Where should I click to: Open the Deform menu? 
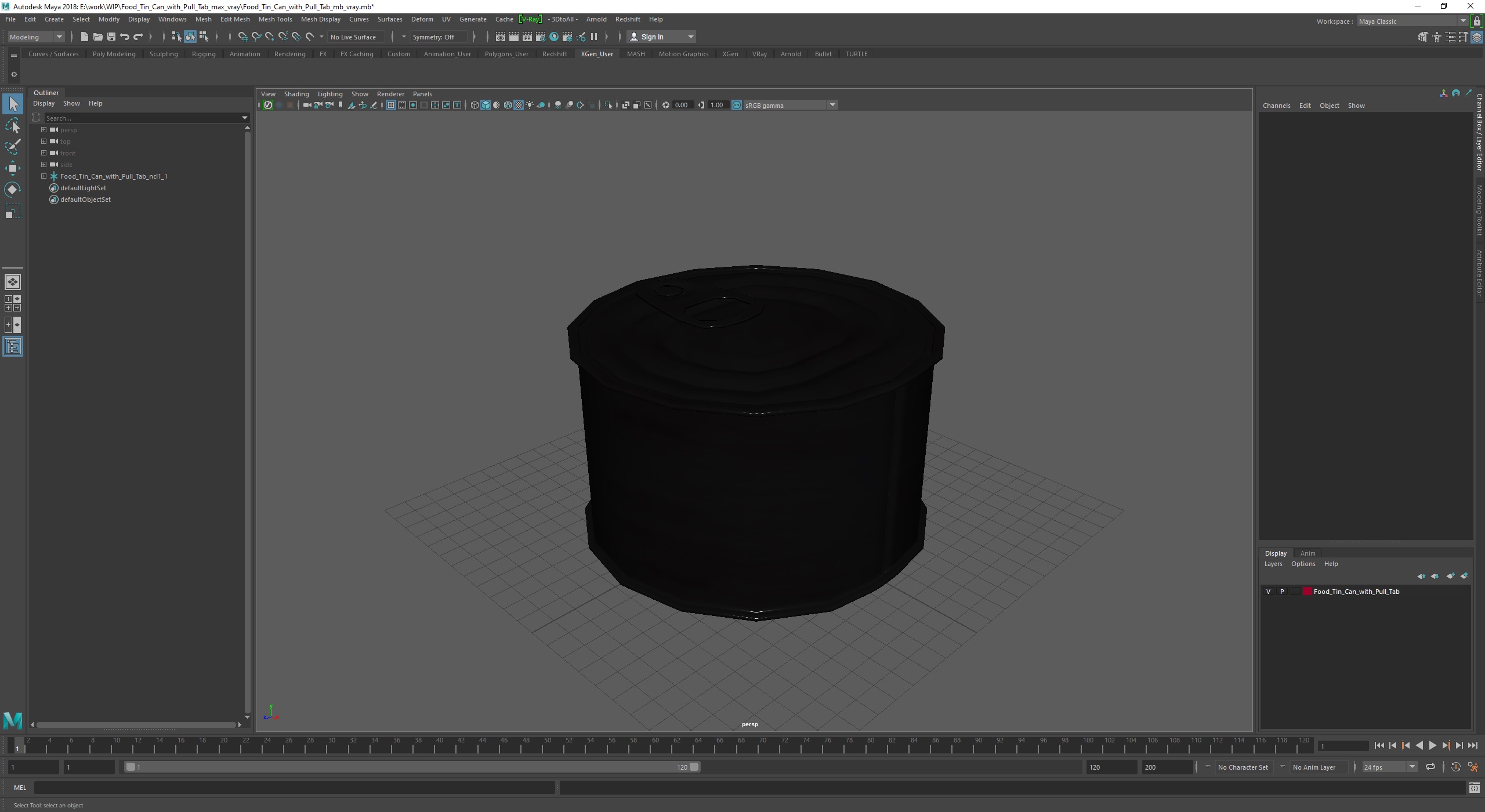click(422, 19)
